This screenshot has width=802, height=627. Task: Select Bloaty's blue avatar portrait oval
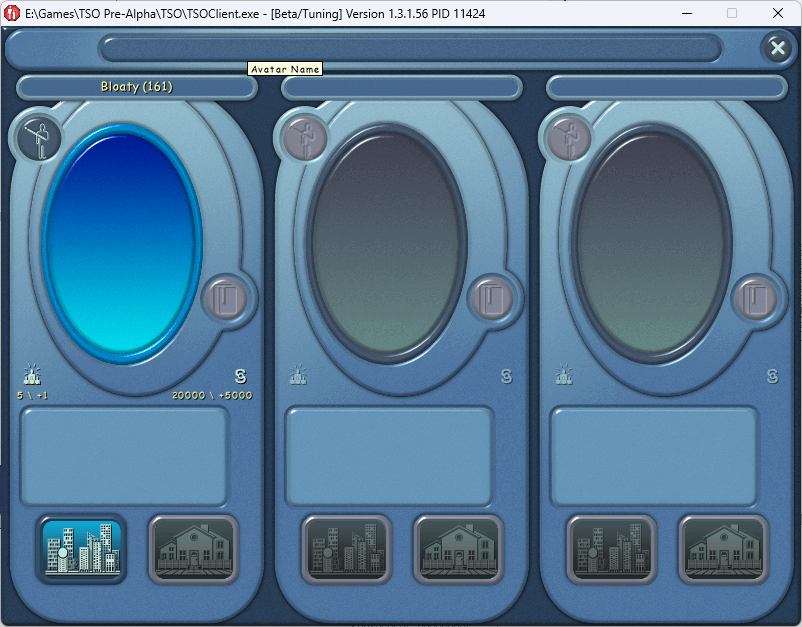point(122,243)
